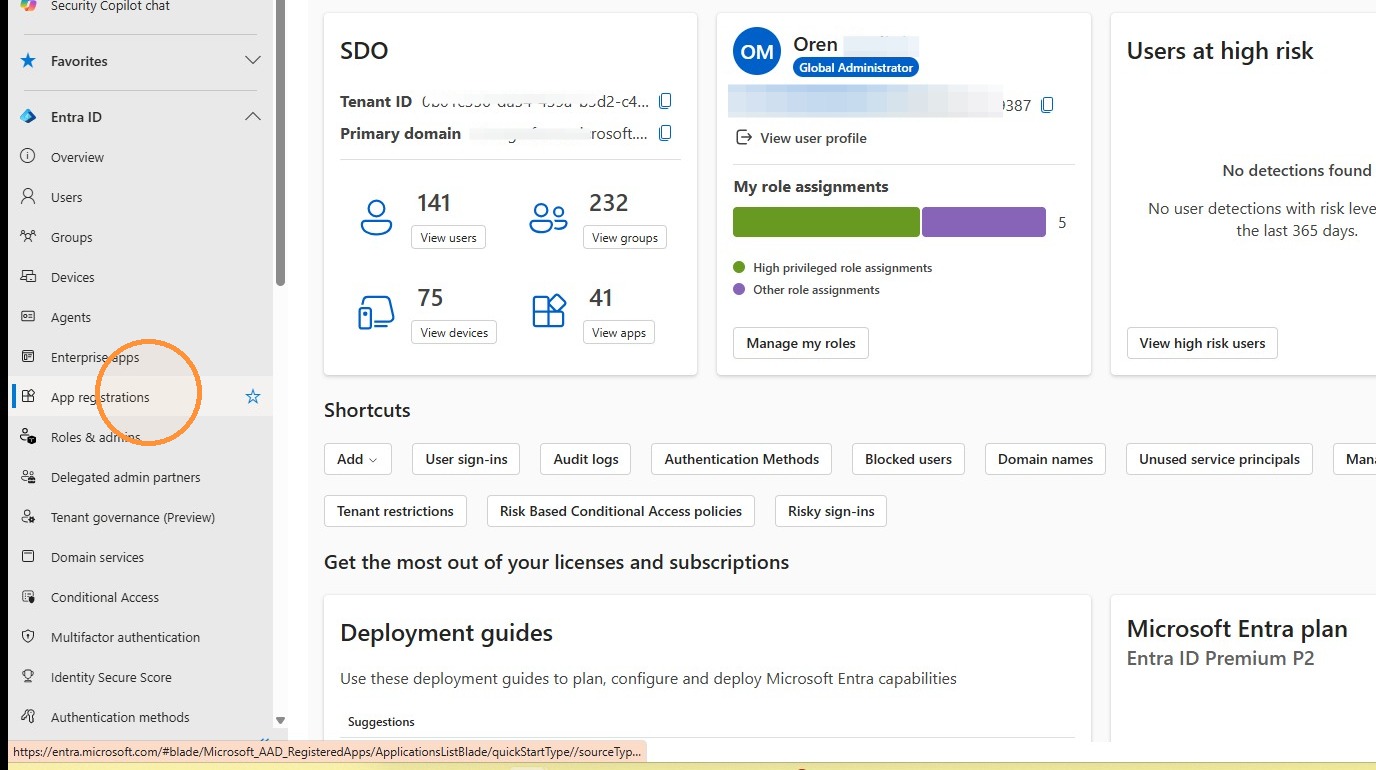Copy the Primary domain value
The image size is (1376, 770).
tap(665, 133)
